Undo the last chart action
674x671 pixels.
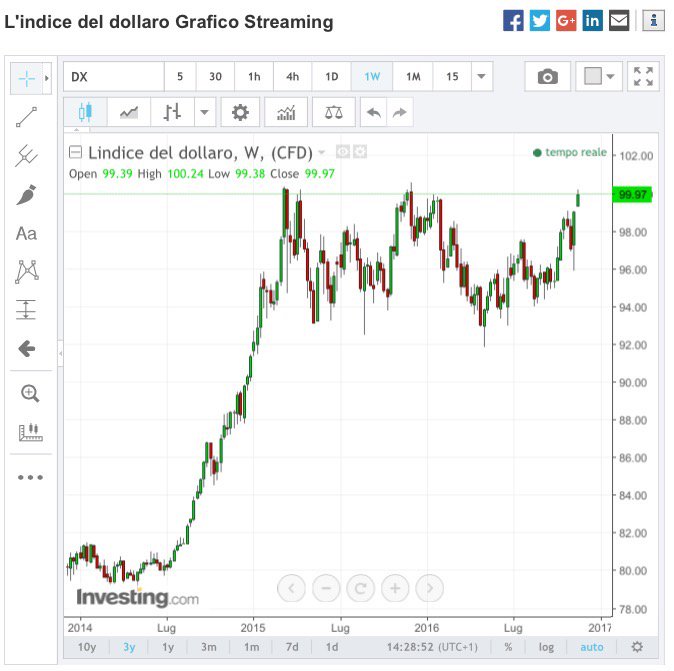point(374,112)
